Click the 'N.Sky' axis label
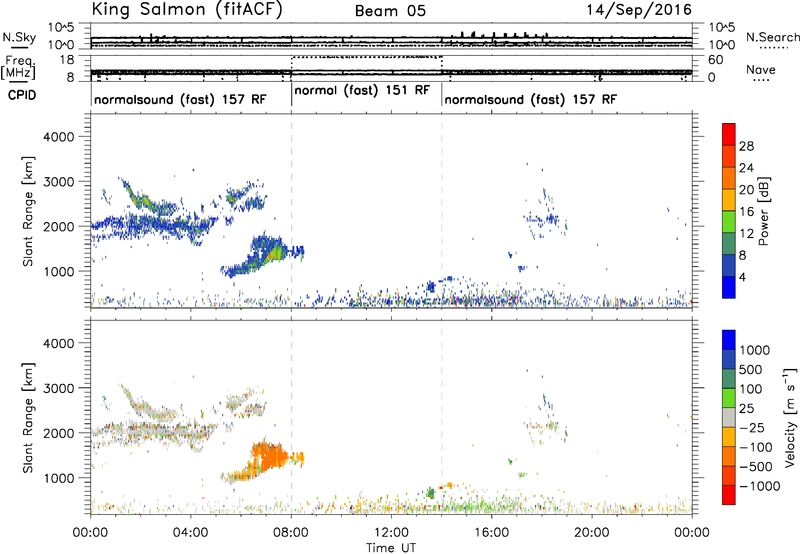The image size is (800, 554). 19,37
